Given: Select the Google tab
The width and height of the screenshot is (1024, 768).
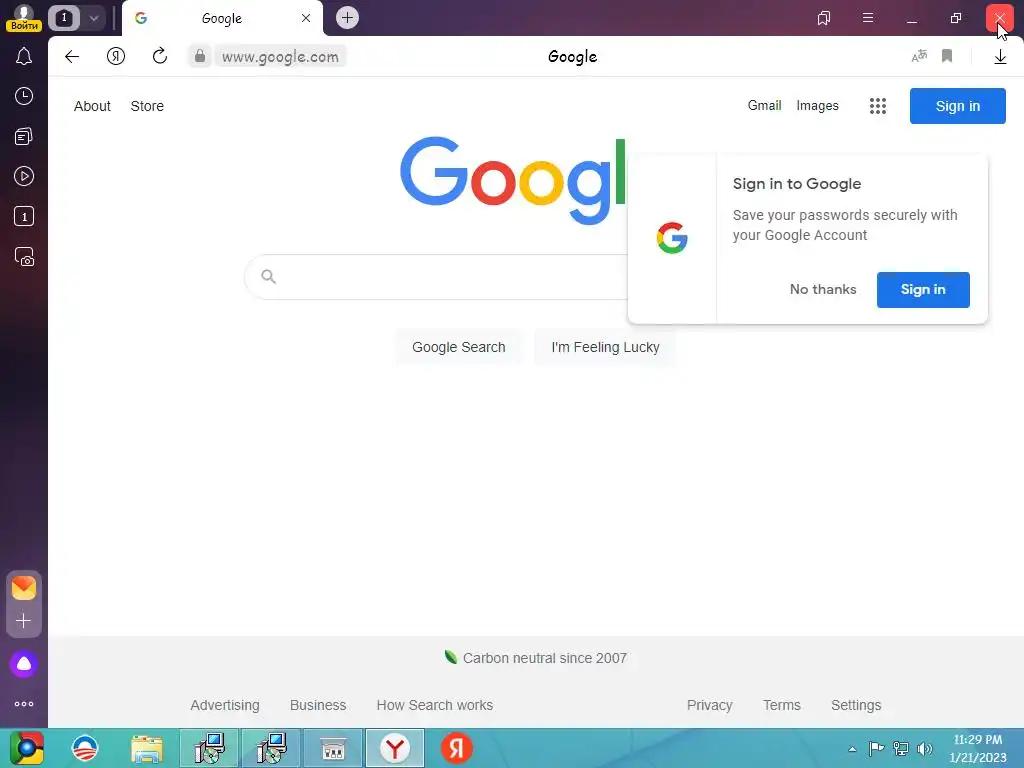Looking at the screenshot, I should point(222,18).
